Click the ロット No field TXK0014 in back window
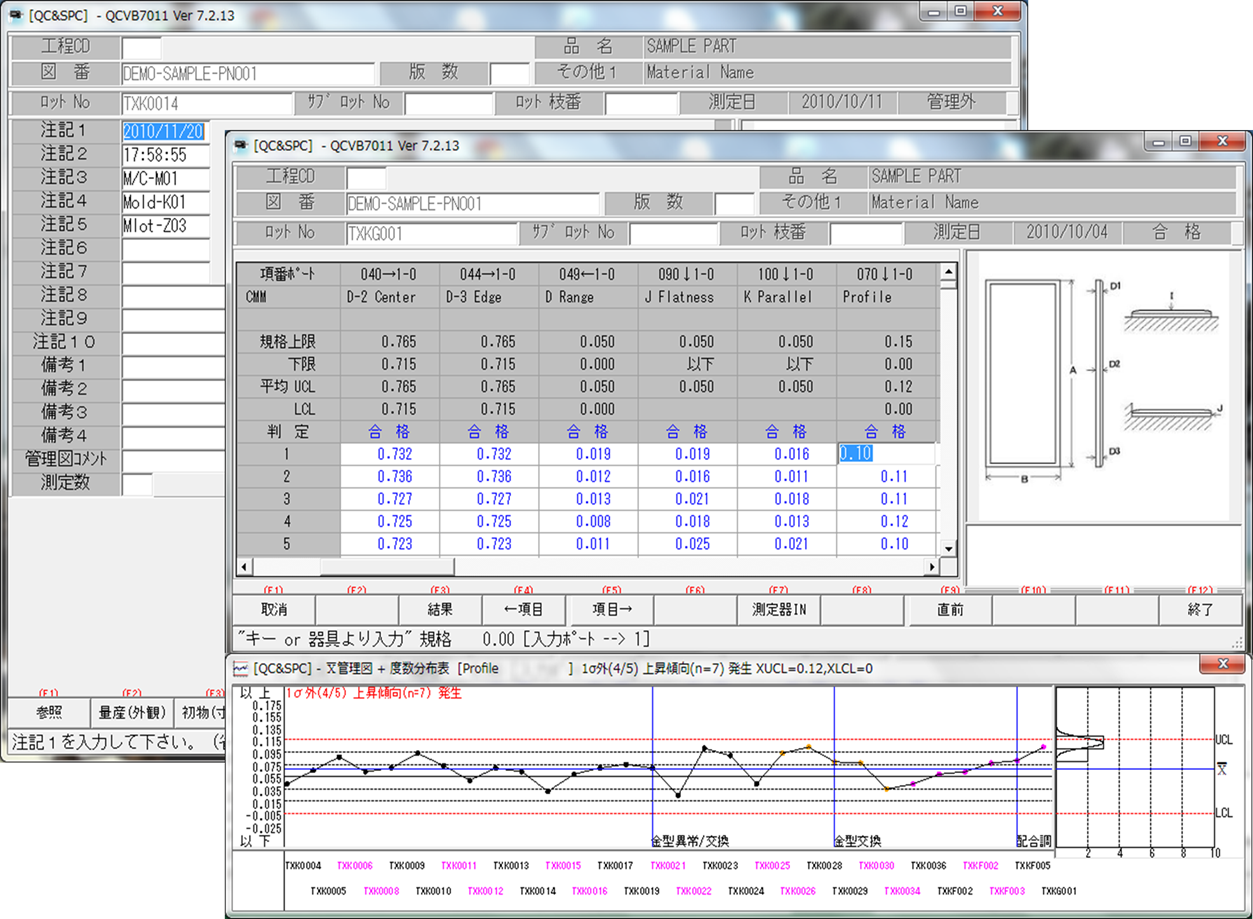 click(x=207, y=102)
